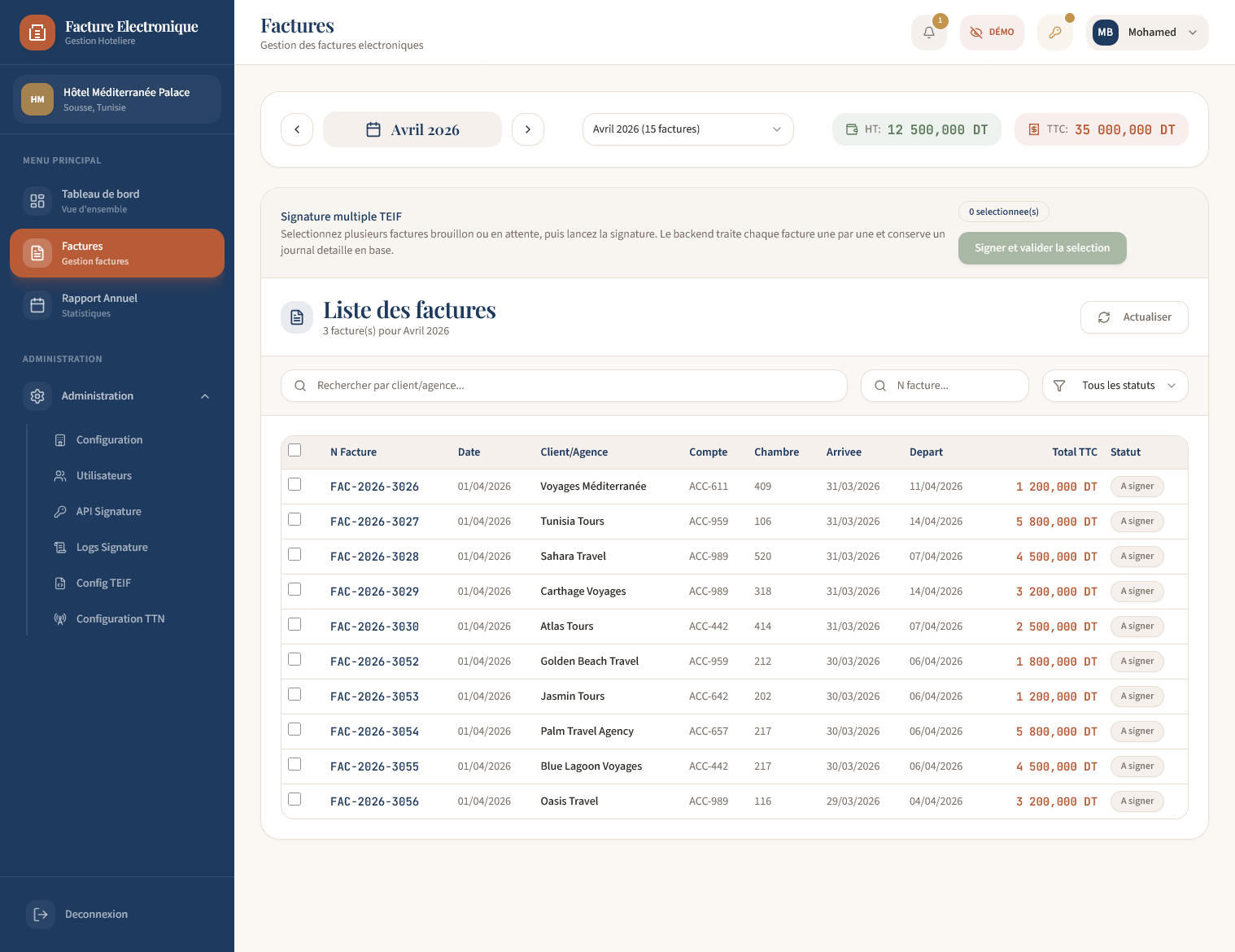Viewport: 1235px width, 952px height.
Task: Tick checkbox for invoice FAC-2026-3054
Action: pyautogui.click(x=295, y=730)
